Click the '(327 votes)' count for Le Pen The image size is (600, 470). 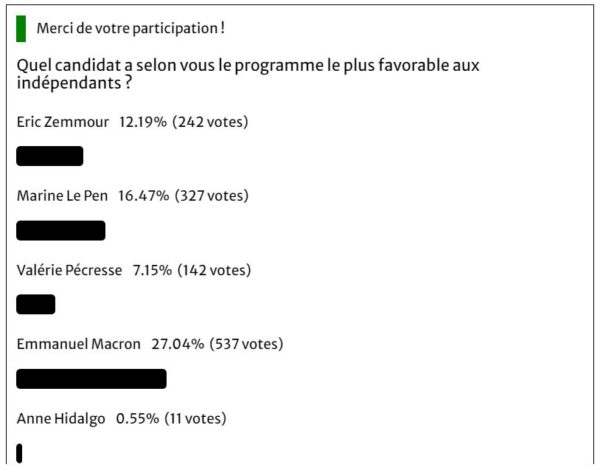click(x=212, y=196)
